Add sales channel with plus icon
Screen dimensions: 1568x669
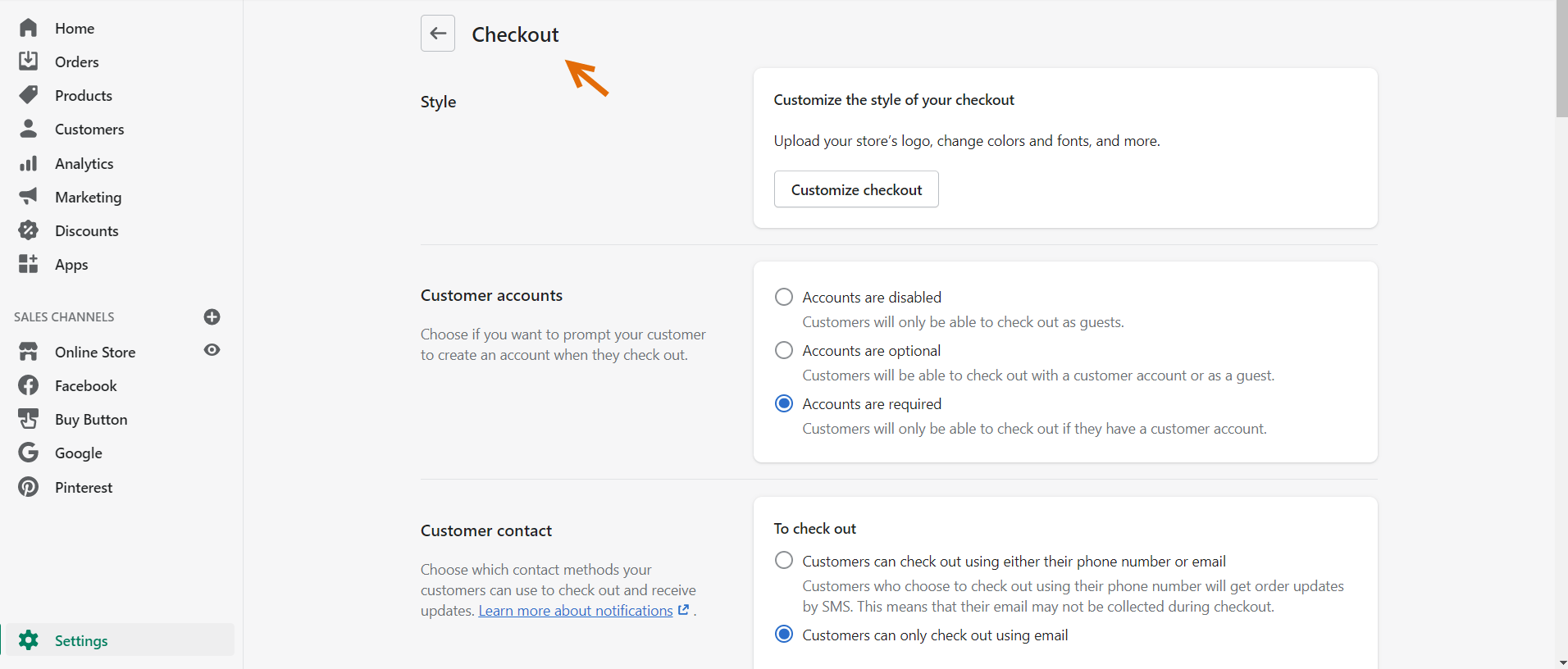[x=212, y=316]
